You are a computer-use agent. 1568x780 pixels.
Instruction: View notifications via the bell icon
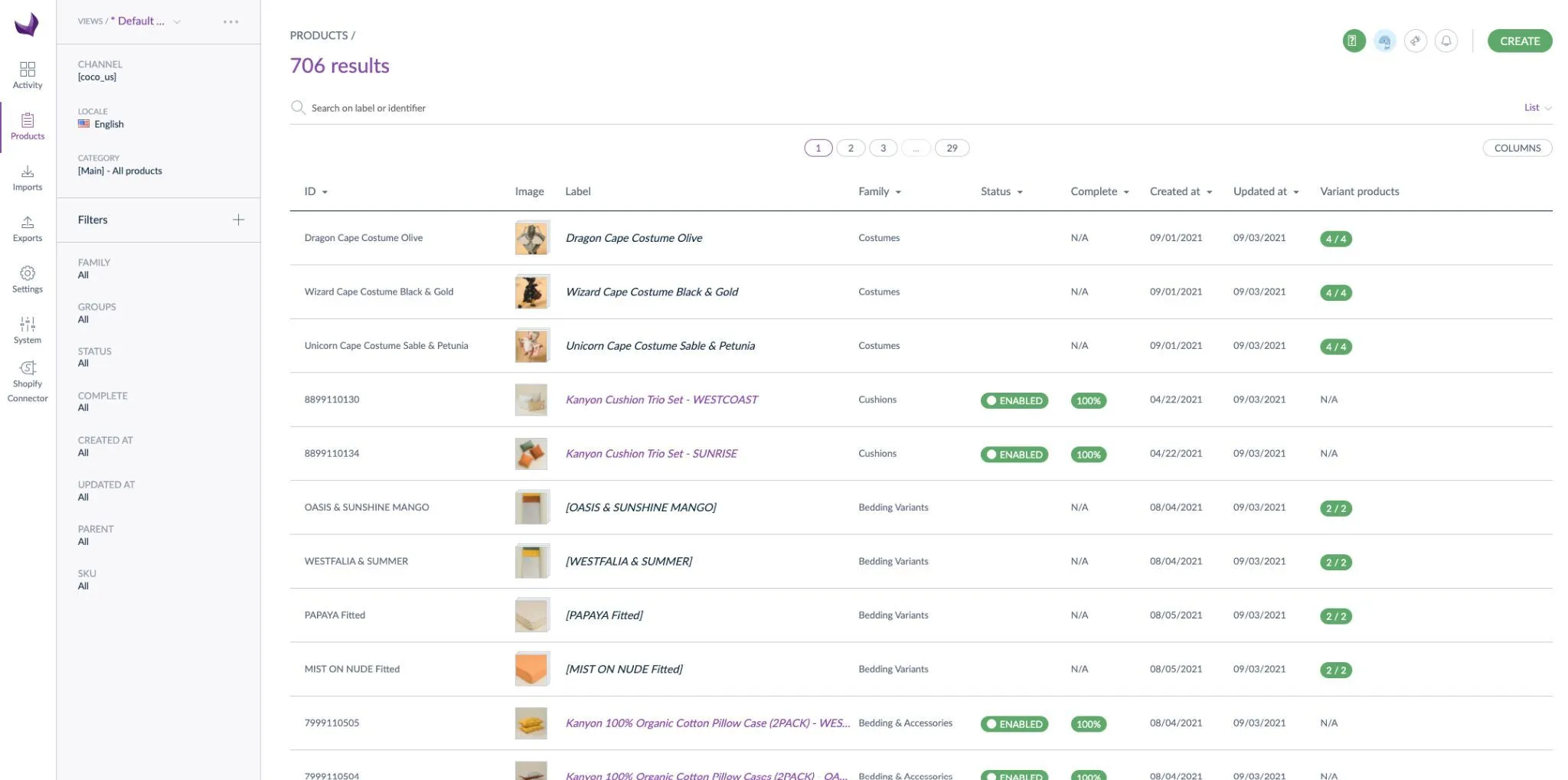(x=1446, y=41)
